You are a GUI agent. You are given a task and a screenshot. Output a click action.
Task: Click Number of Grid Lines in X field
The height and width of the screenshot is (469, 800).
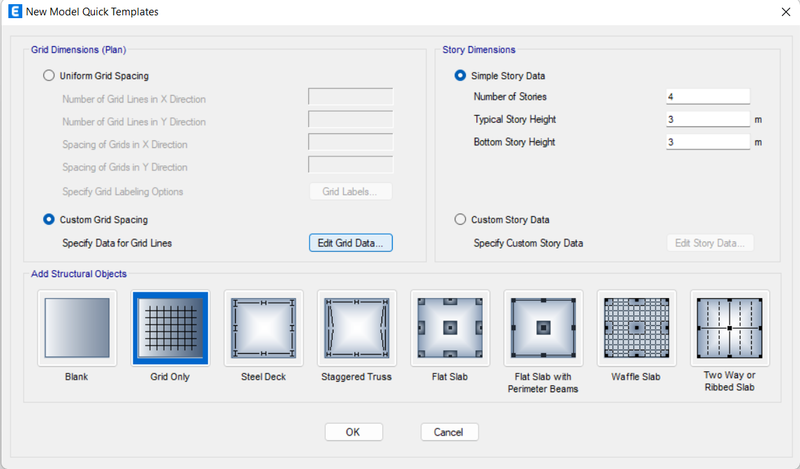coord(351,96)
